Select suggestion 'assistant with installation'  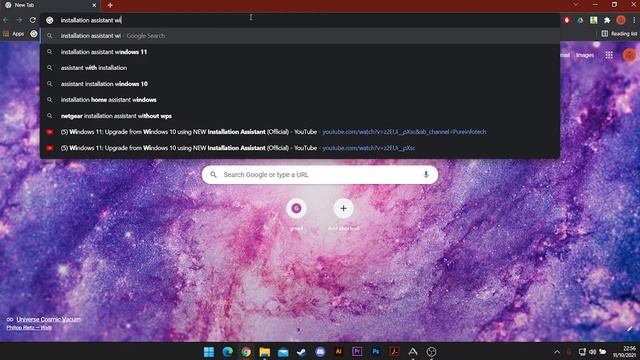click(300, 68)
